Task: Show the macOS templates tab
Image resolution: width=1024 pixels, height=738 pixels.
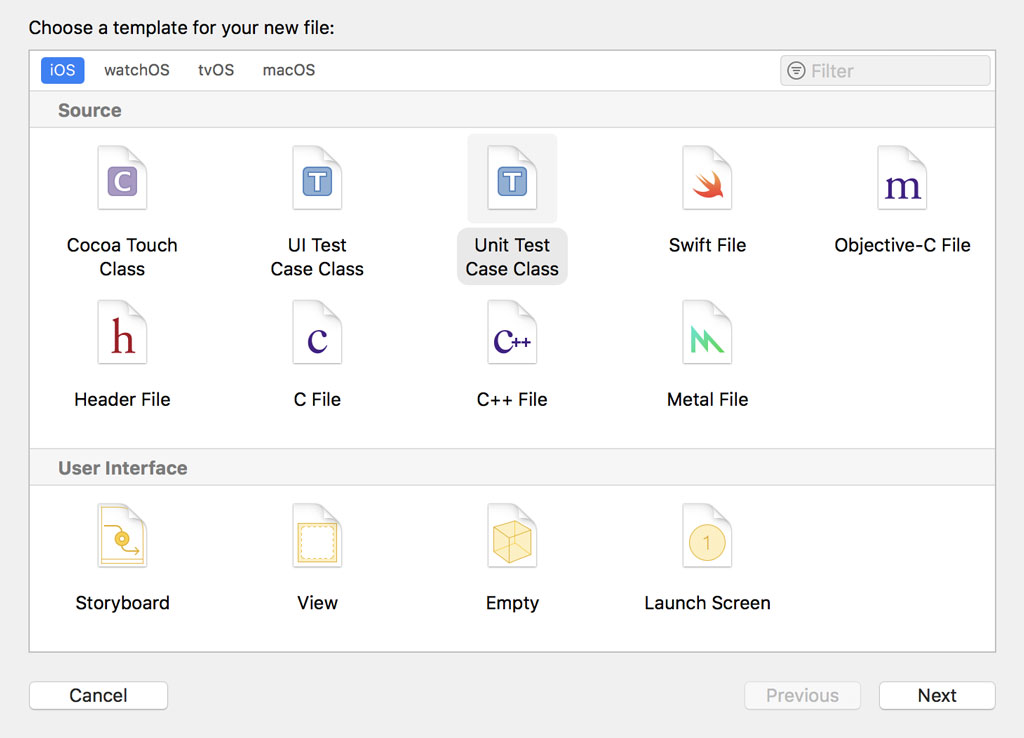Action: coord(289,70)
